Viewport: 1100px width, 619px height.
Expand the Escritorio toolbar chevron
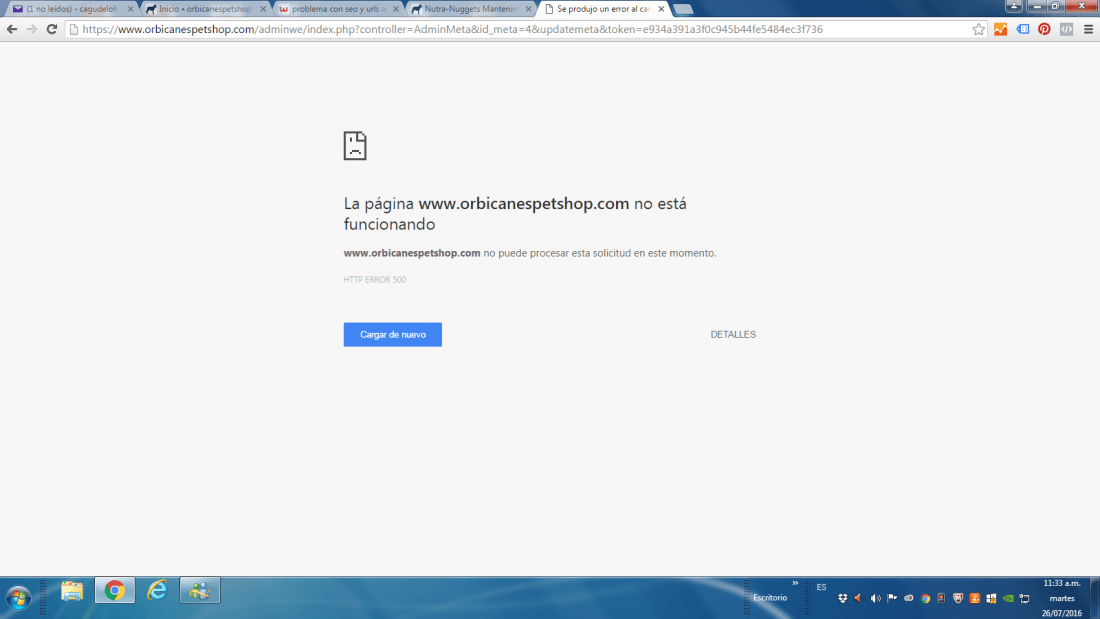tap(795, 583)
